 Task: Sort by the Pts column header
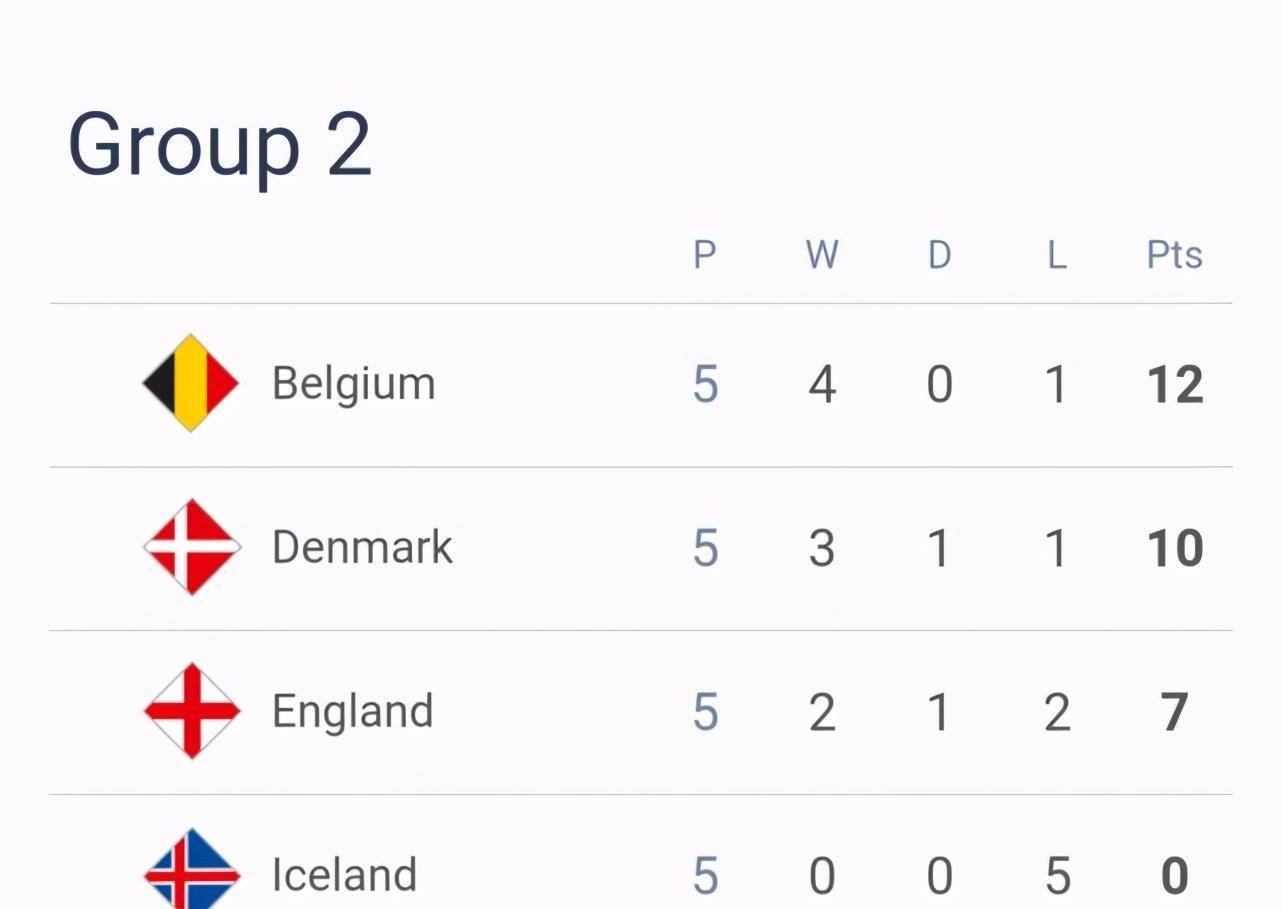point(1174,255)
